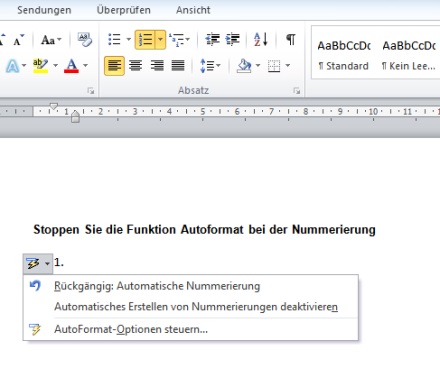The image size is (440, 387).
Task: Click the sort A-Z icon
Action: [x=261, y=39]
